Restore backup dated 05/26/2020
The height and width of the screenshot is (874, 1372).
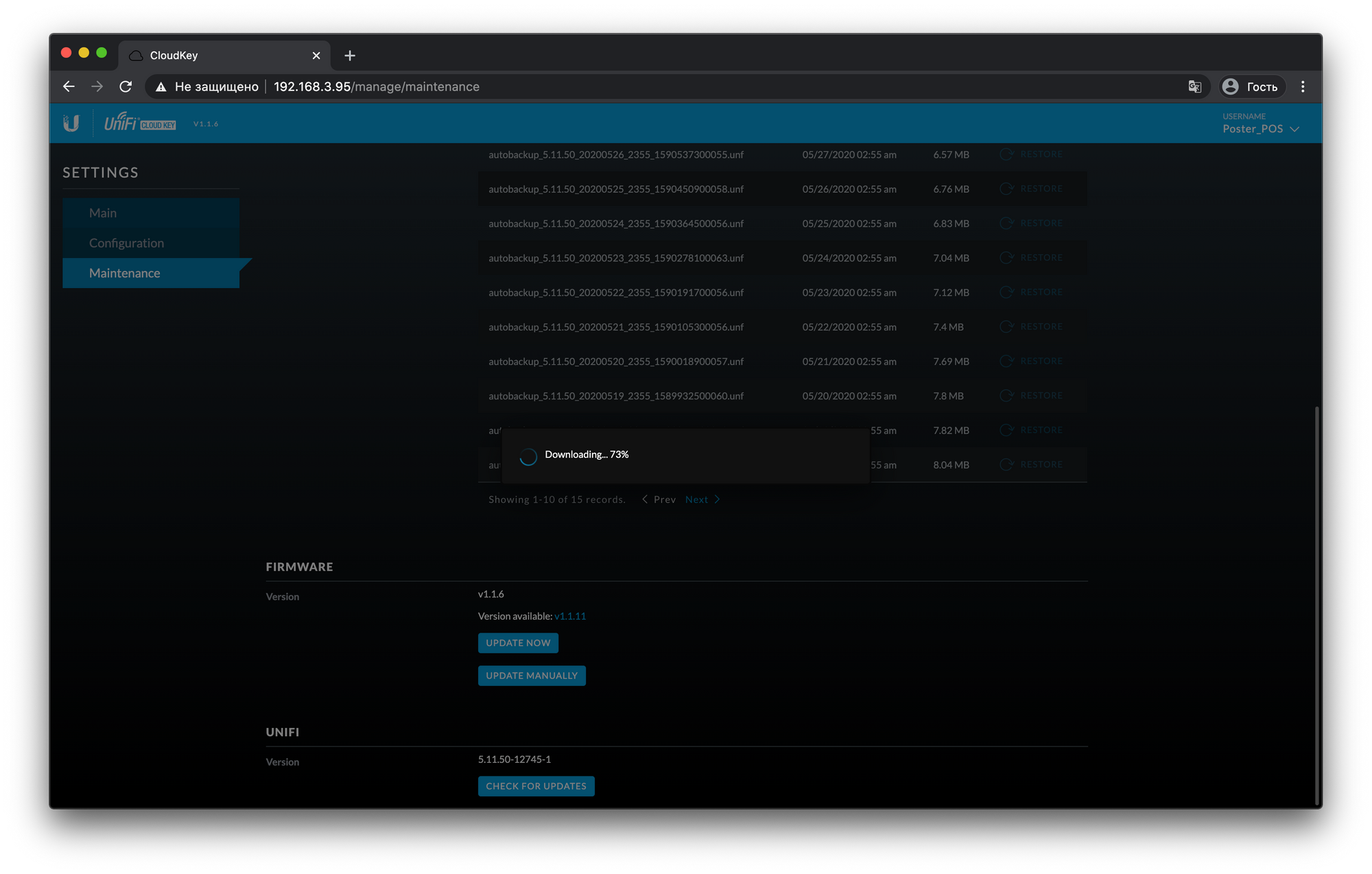tap(1031, 189)
